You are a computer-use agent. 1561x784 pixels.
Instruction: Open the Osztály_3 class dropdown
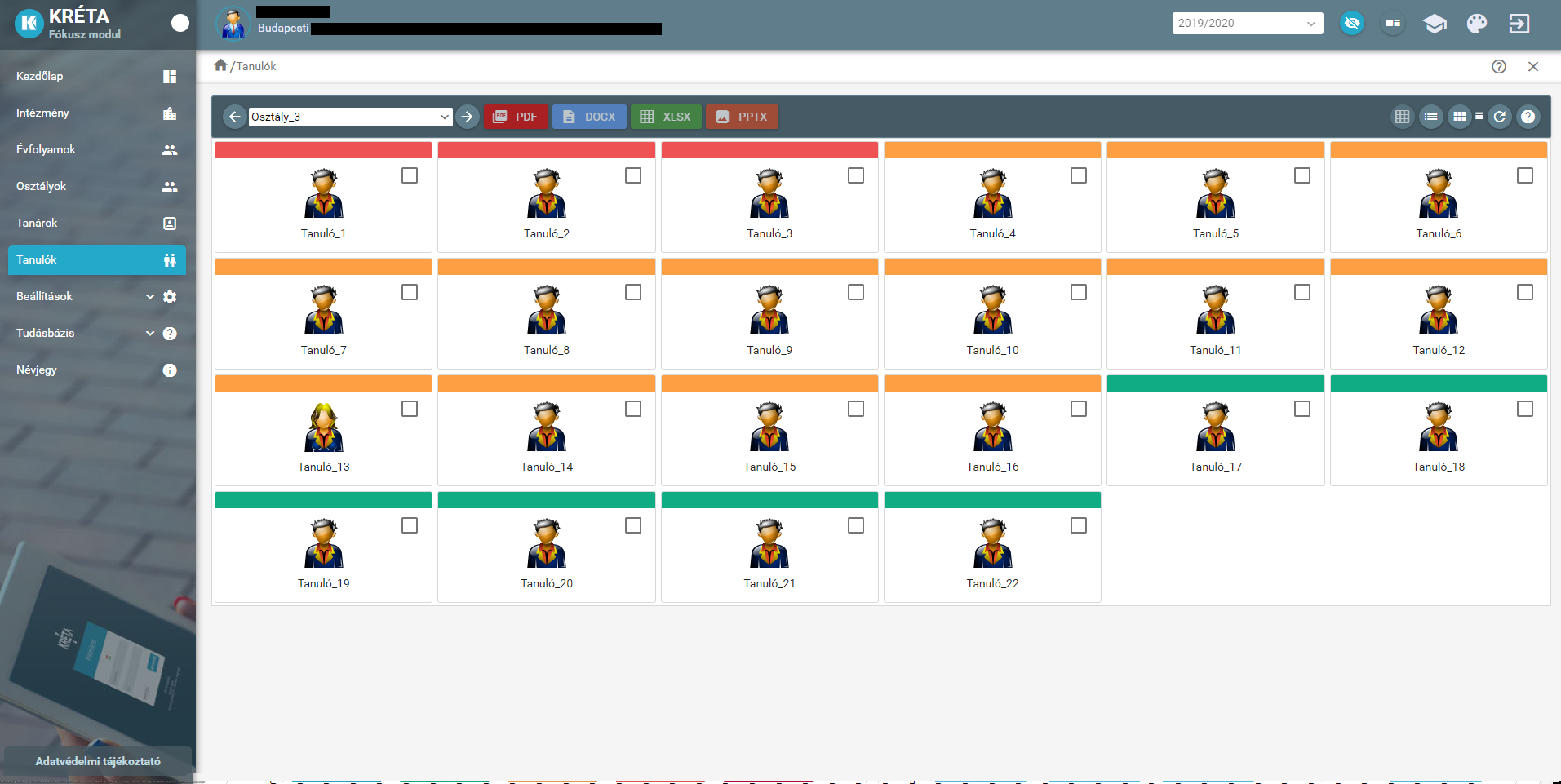(350, 117)
